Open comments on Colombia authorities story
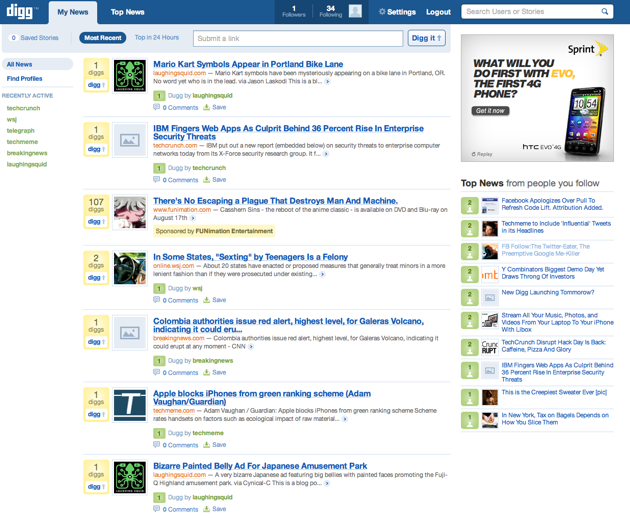 [x=176, y=373]
